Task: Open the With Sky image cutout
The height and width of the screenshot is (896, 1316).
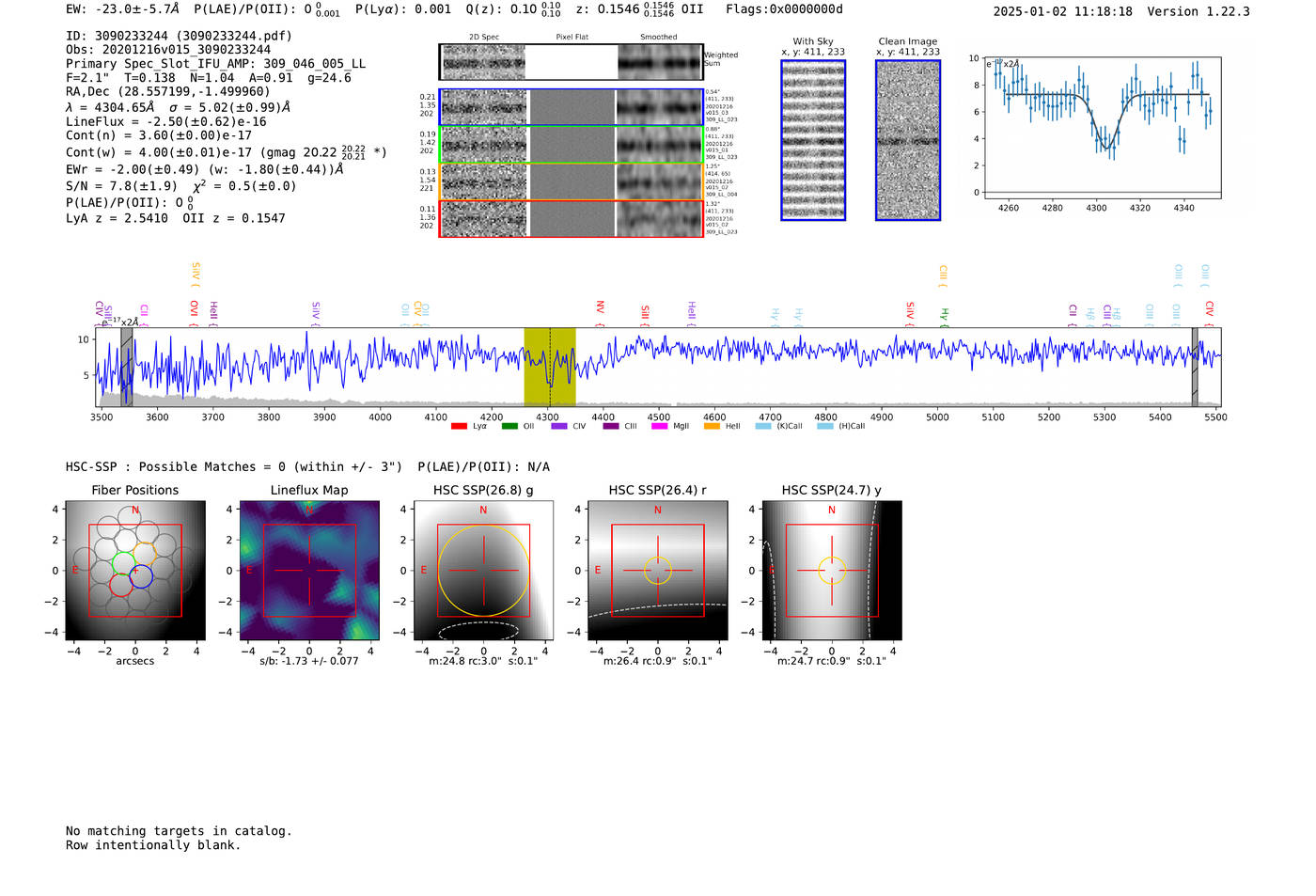Action: coord(813,140)
